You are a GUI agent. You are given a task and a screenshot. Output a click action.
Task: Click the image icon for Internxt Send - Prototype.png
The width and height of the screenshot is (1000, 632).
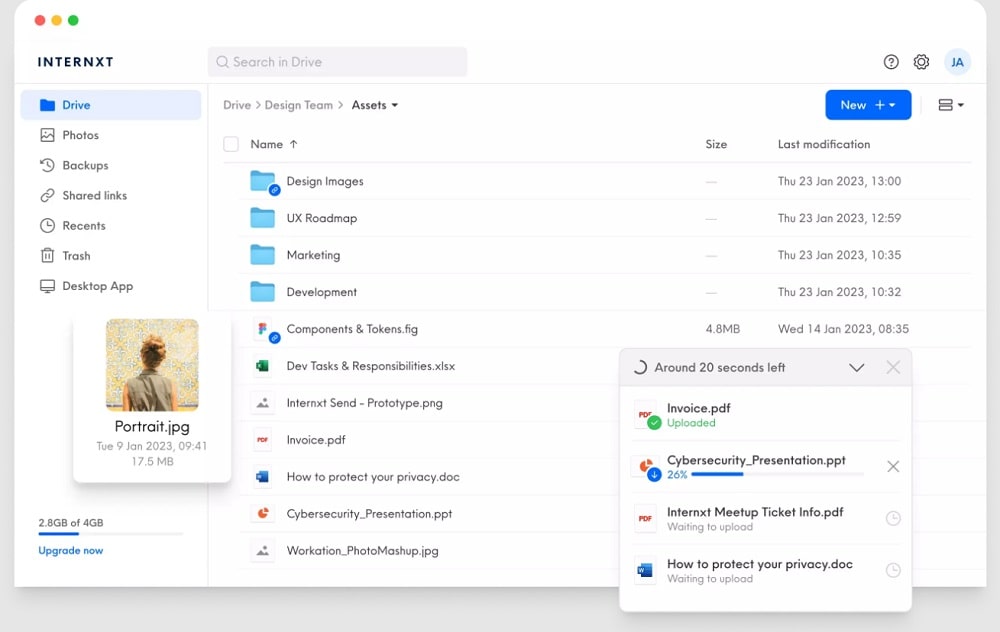point(262,403)
